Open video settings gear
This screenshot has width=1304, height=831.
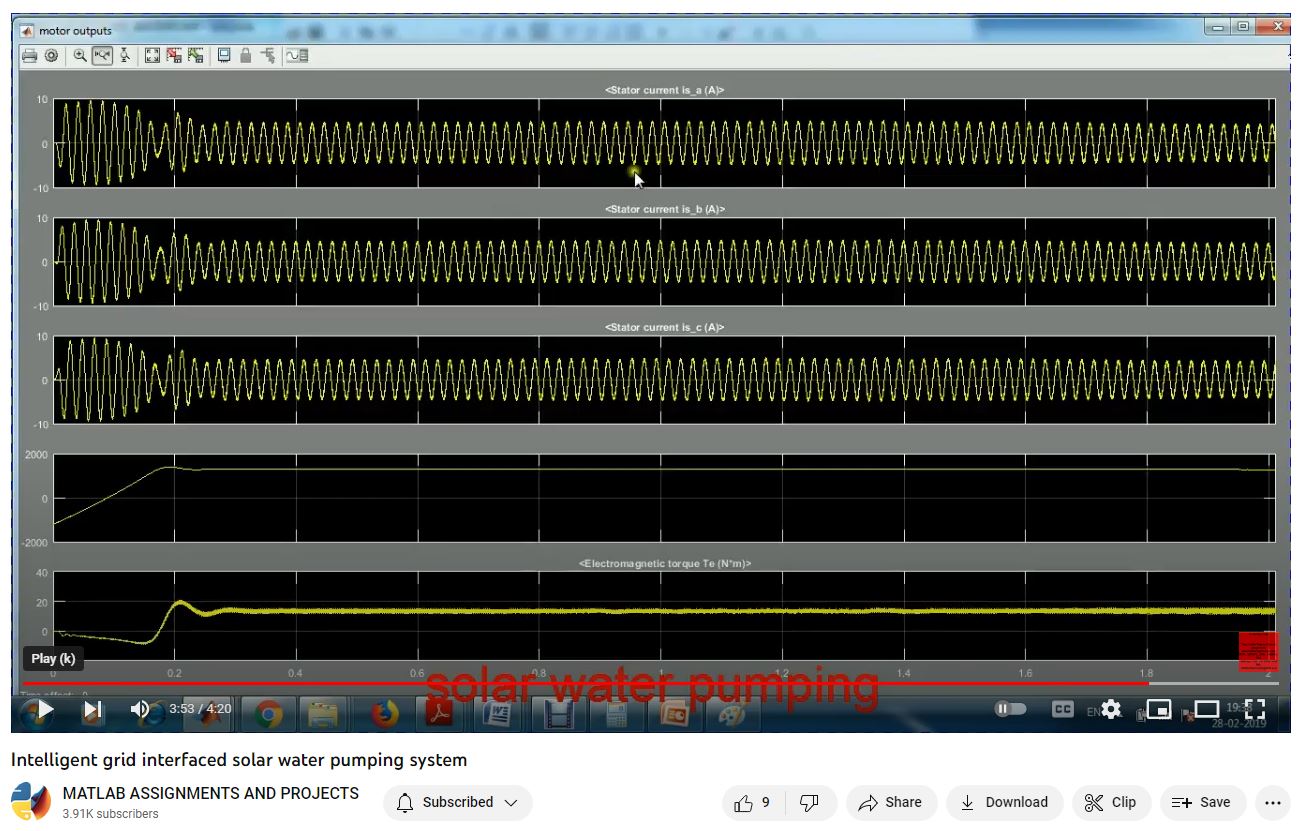[1111, 710]
